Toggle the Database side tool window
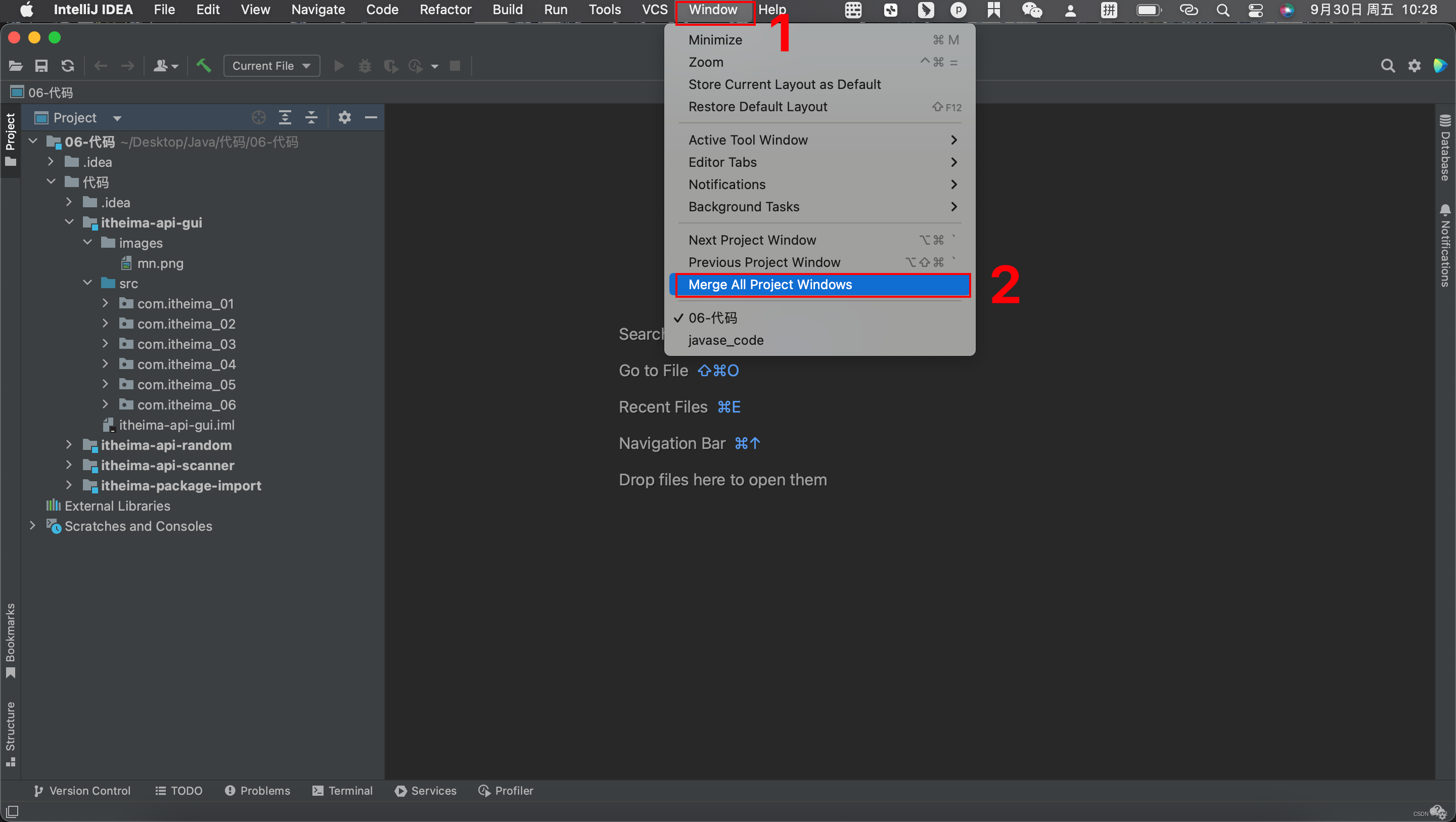The height and width of the screenshot is (822, 1456). 1445,148
